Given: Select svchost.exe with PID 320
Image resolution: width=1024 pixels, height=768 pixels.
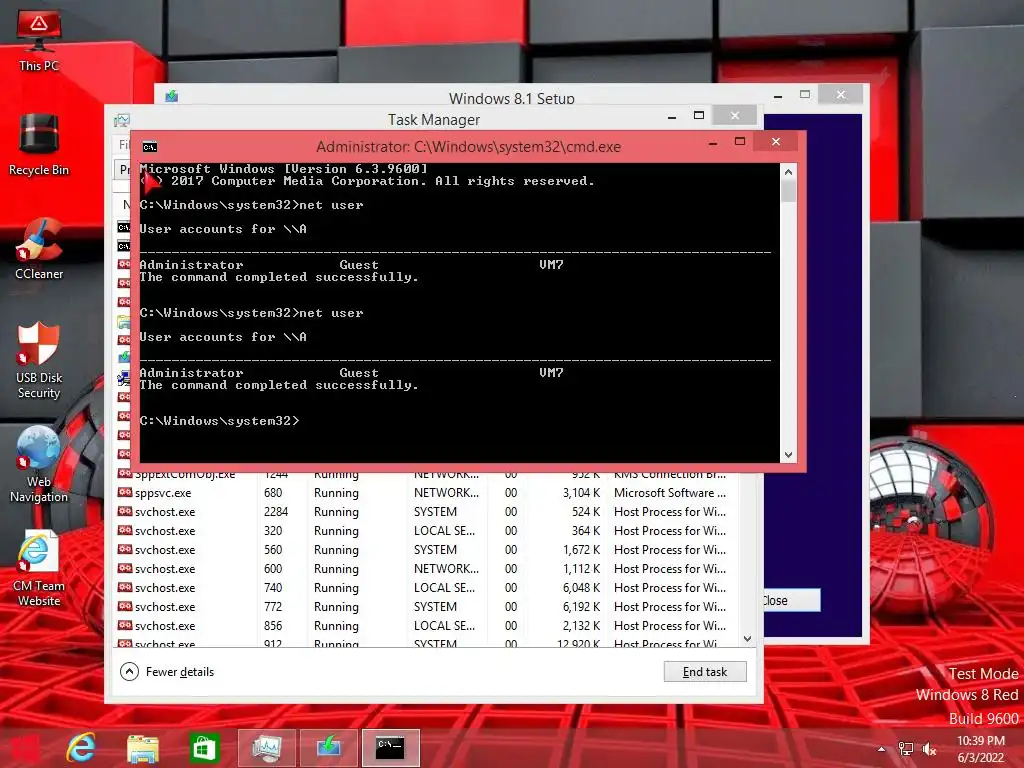Looking at the screenshot, I should [428, 531].
